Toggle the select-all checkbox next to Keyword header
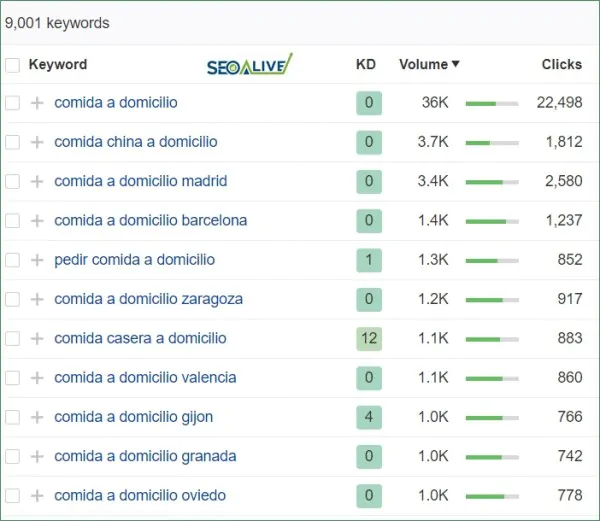The height and width of the screenshot is (521, 600). point(12,65)
